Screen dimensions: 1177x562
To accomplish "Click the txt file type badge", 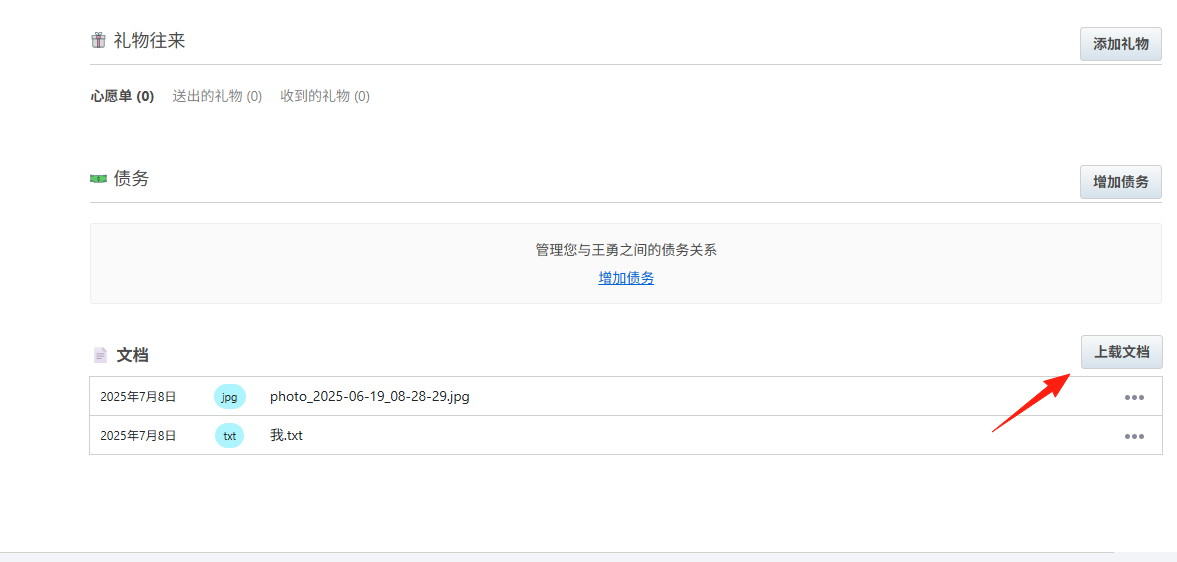I will 230,435.
